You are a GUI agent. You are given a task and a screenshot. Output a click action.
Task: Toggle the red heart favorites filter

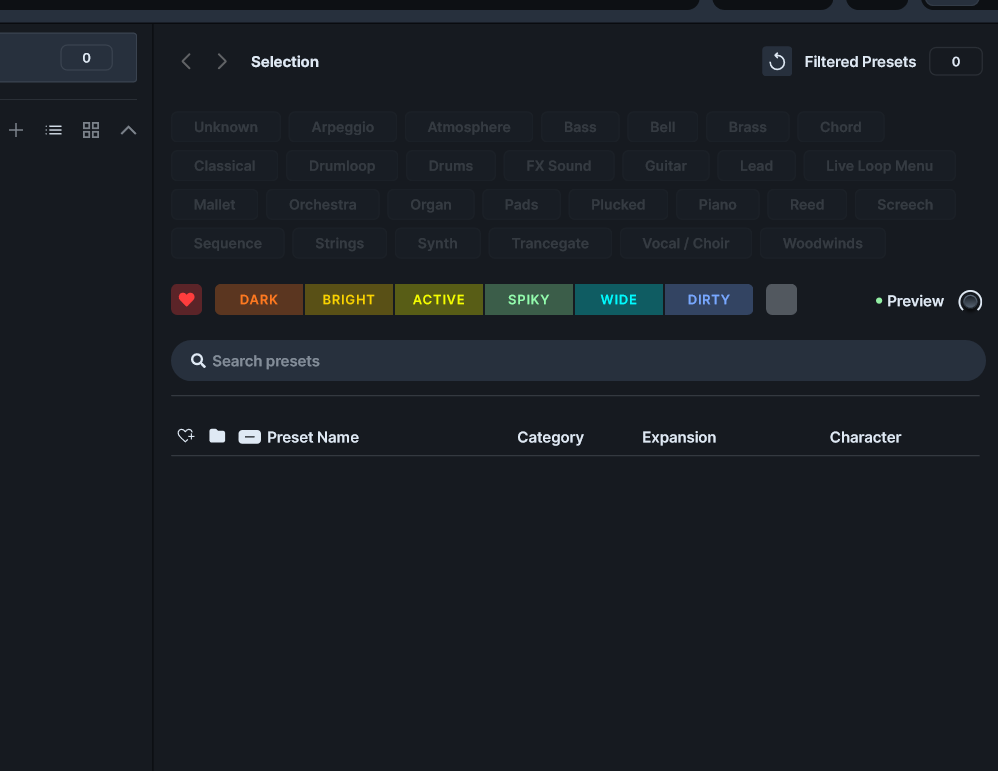(x=186, y=300)
